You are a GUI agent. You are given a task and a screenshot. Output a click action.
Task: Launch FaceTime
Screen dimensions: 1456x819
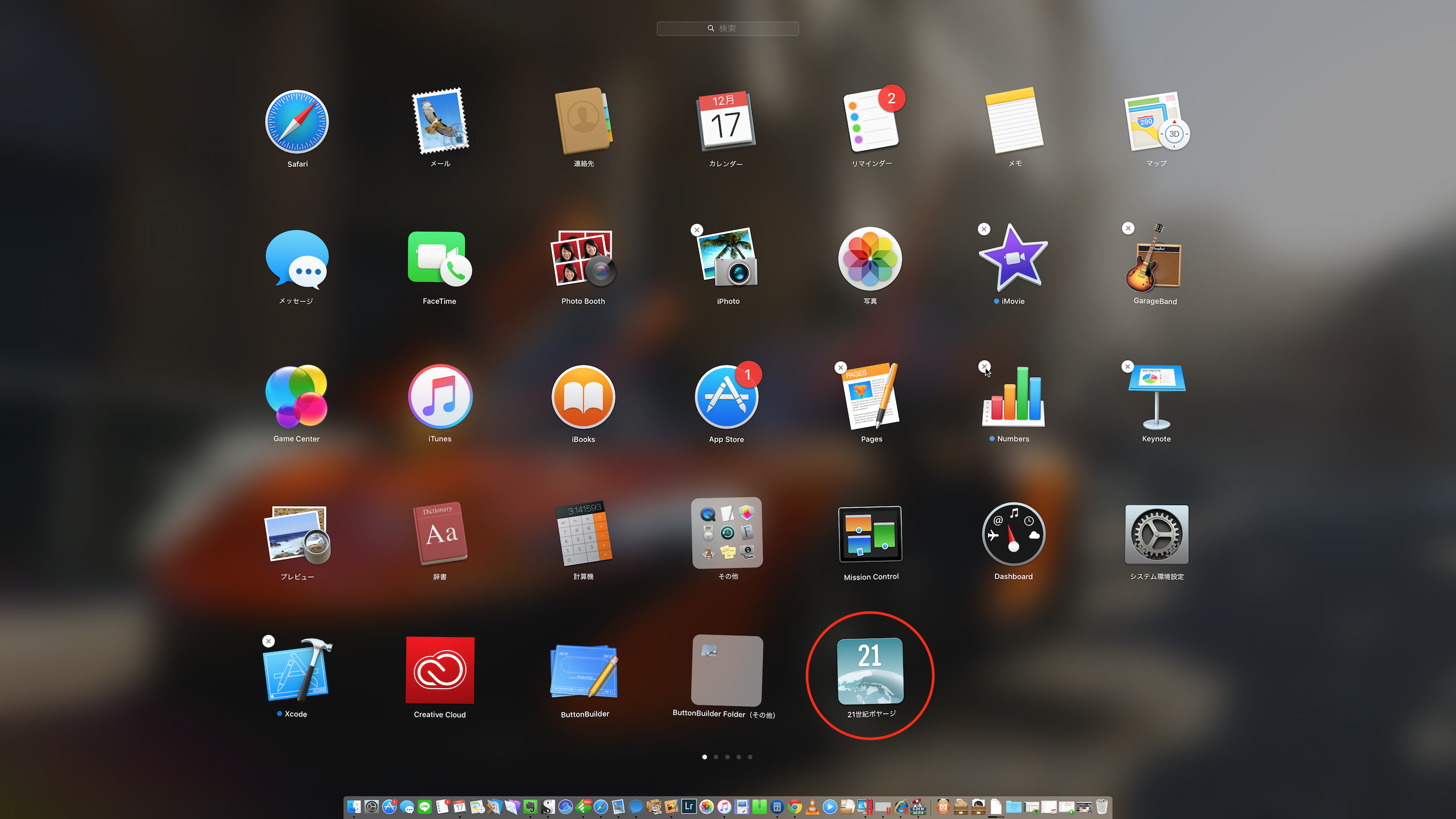pos(440,259)
